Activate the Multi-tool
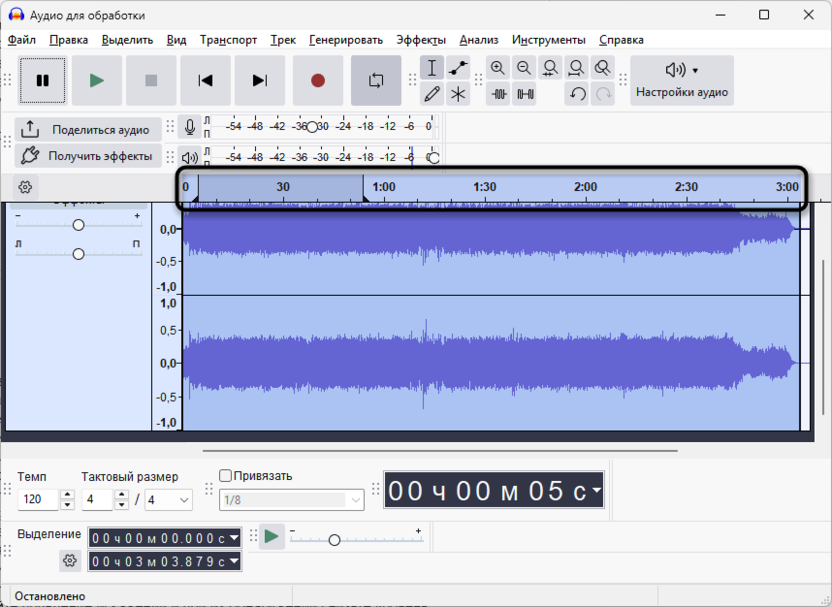This screenshot has width=832, height=607. (x=458, y=93)
